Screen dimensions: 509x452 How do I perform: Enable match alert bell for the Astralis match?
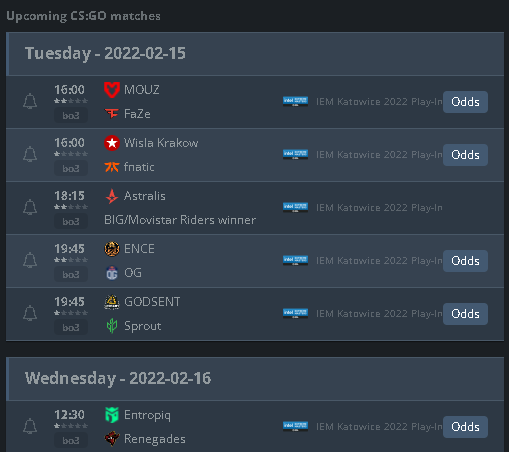[x=30, y=207]
